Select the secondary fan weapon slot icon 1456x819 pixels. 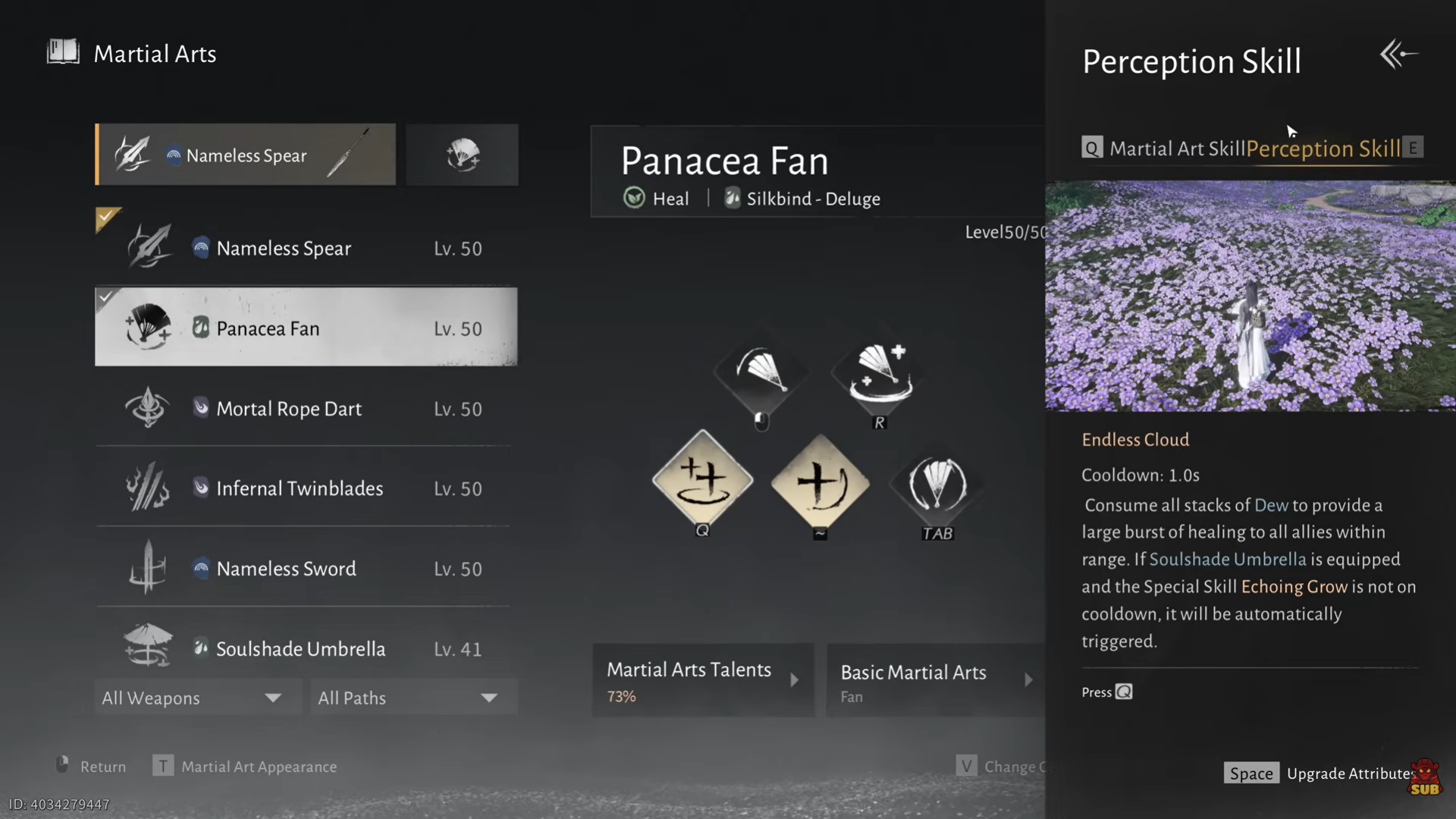point(462,155)
